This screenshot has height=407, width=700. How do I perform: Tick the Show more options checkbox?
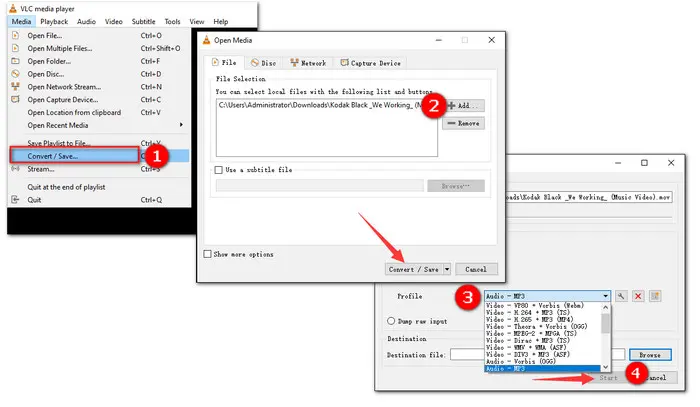tap(208, 254)
